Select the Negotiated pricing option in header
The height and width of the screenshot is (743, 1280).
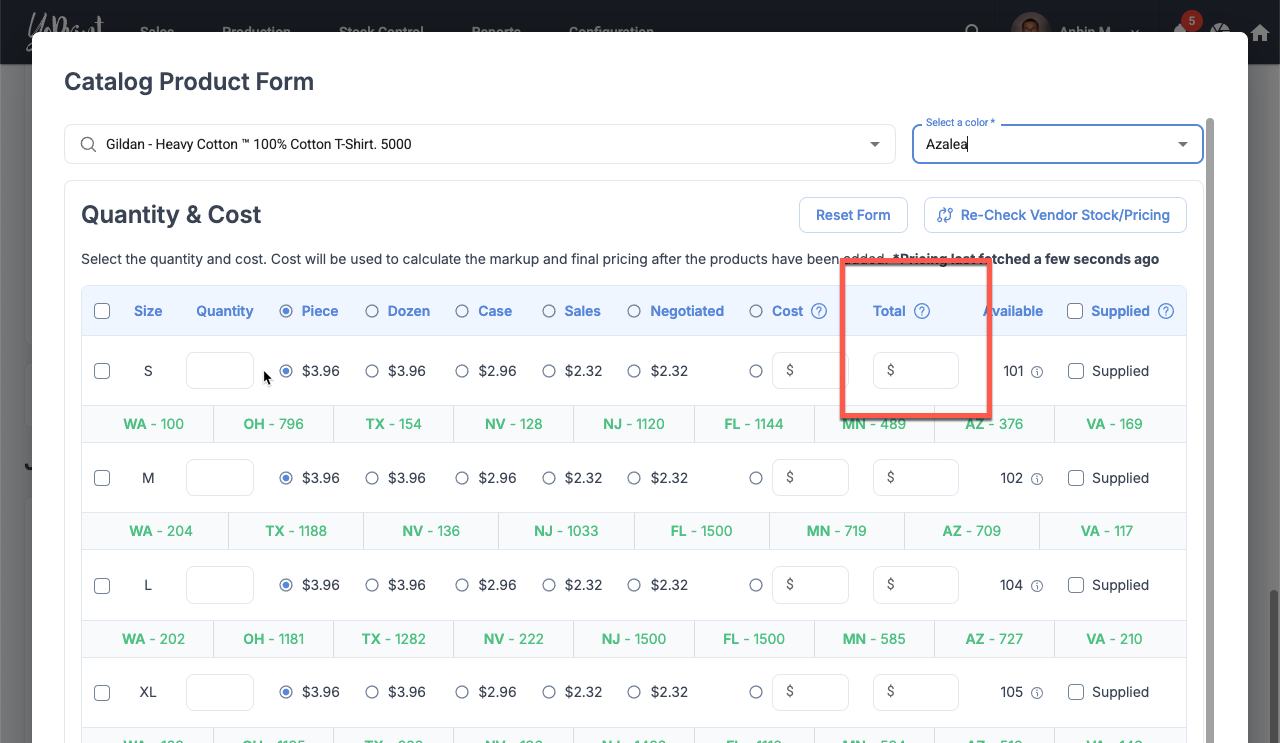pos(634,311)
